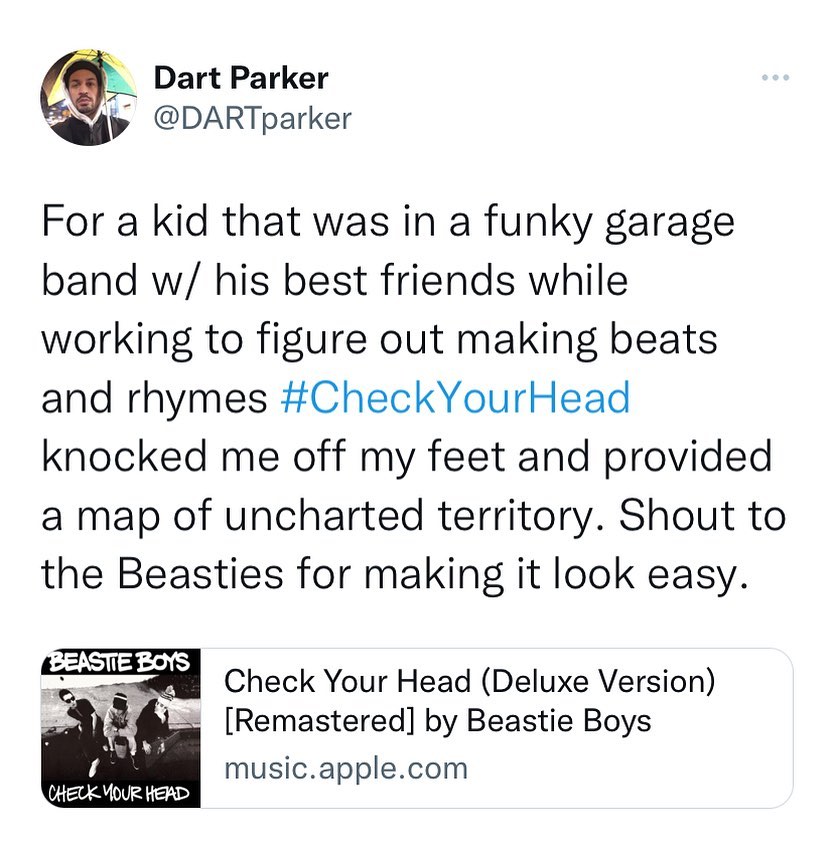This screenshot has height=841, width=834.
Task: Open the three-dot more options menu
Action: click(x=775, y=78)
